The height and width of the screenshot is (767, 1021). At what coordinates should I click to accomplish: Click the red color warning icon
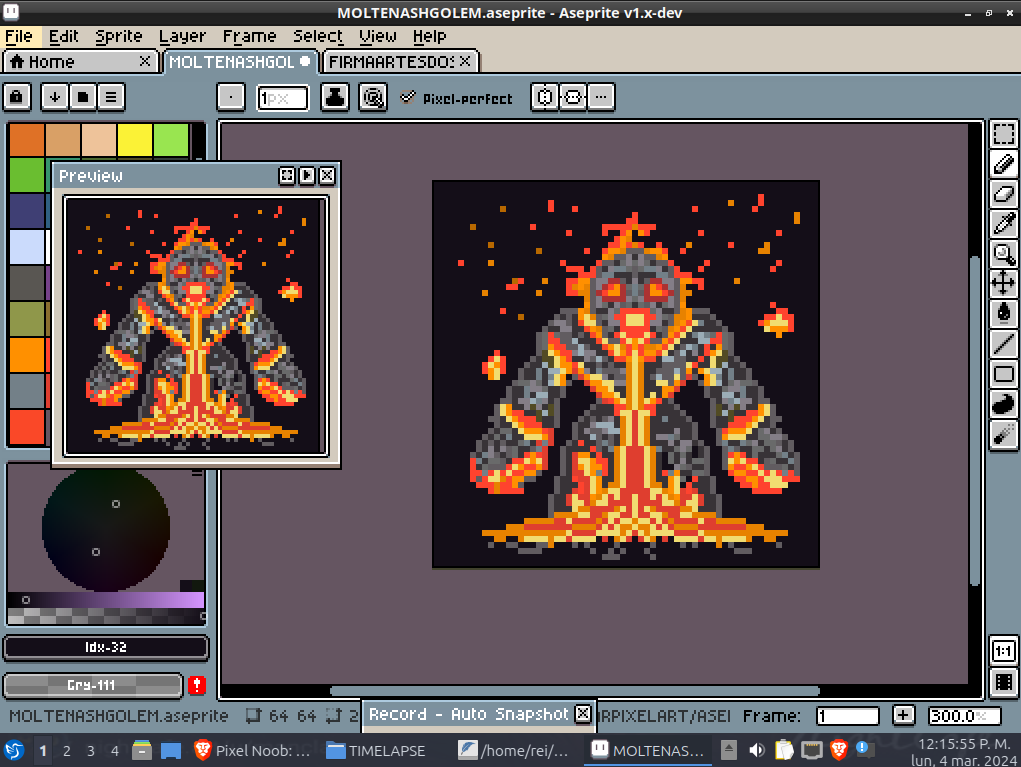[197, 686]
